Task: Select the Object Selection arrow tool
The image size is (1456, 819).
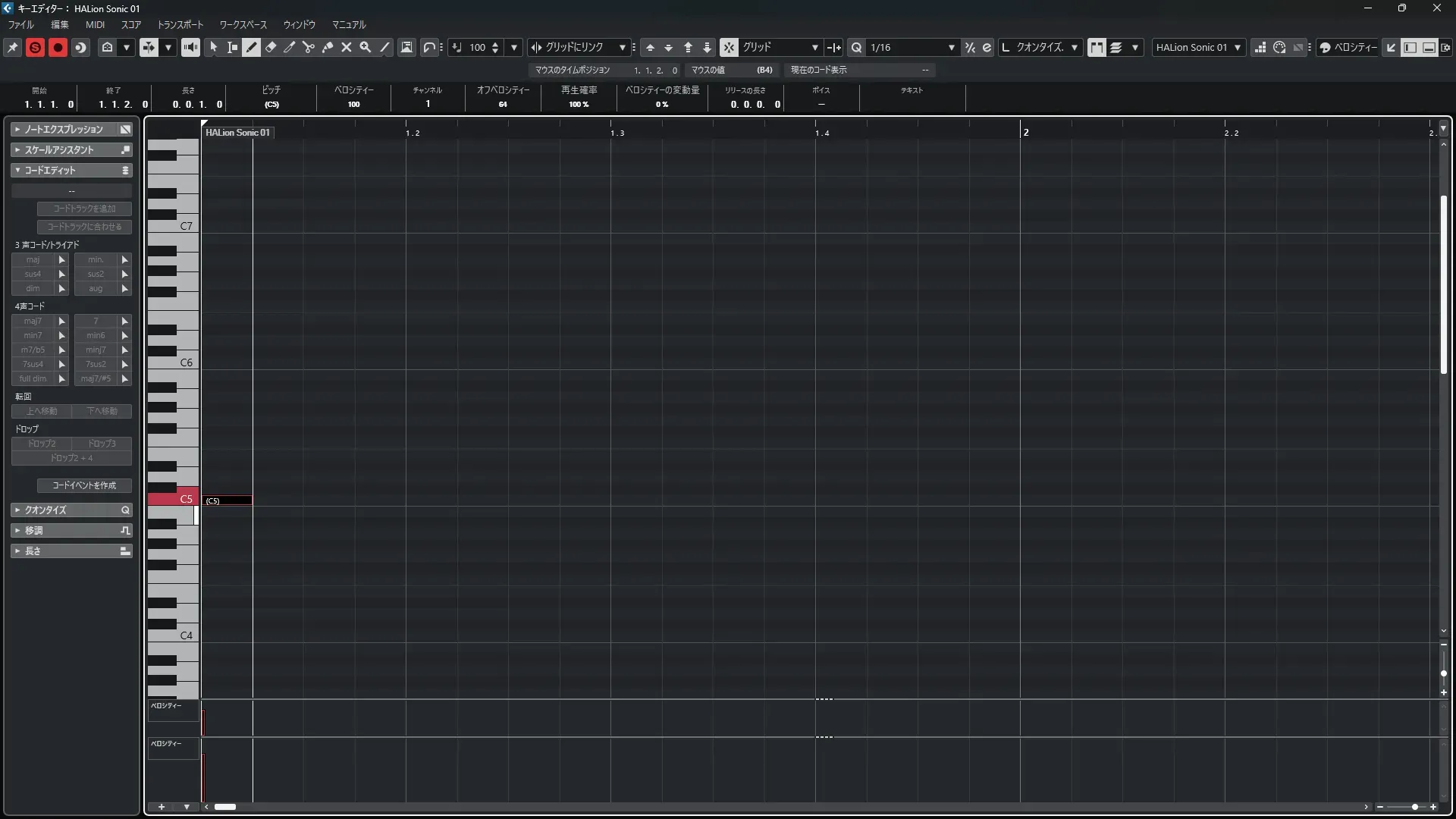Action: pyautogui.click(x=214, y=47)
